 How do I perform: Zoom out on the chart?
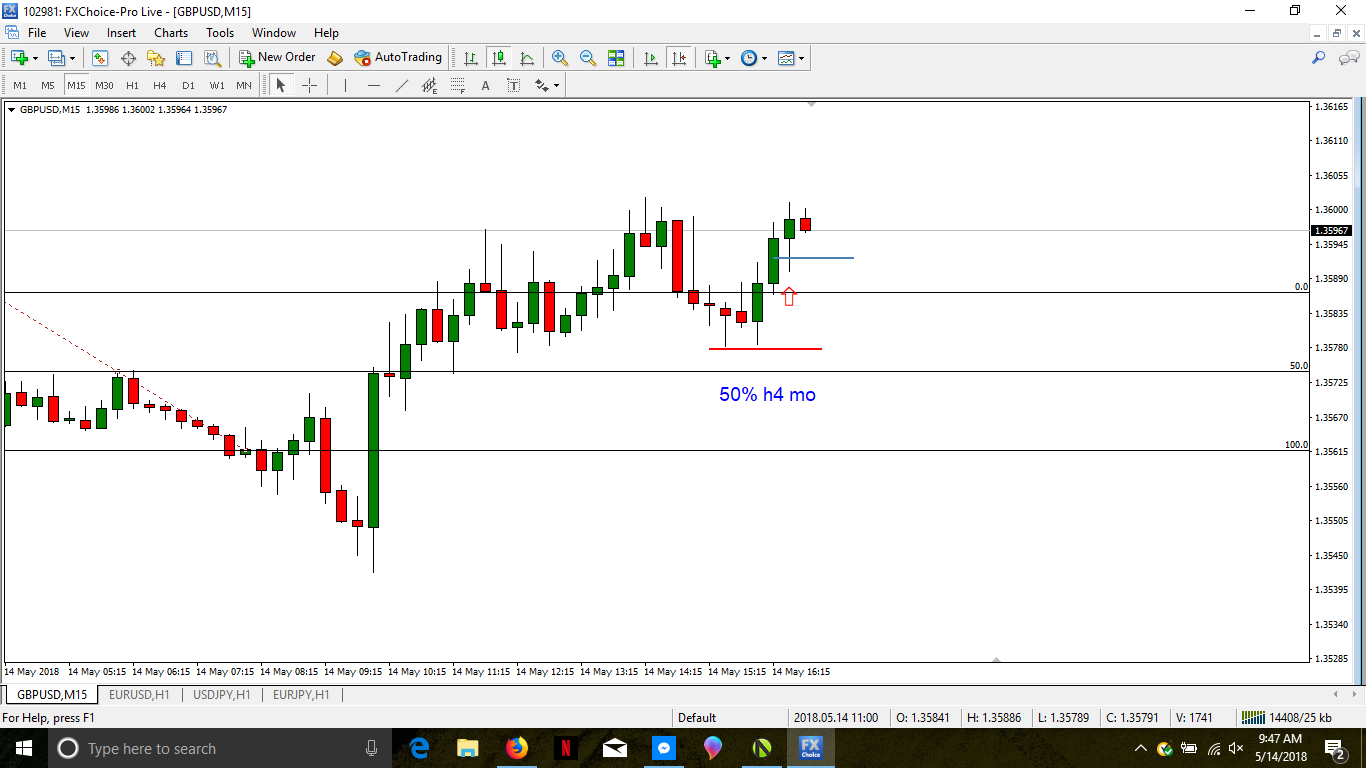588,58
